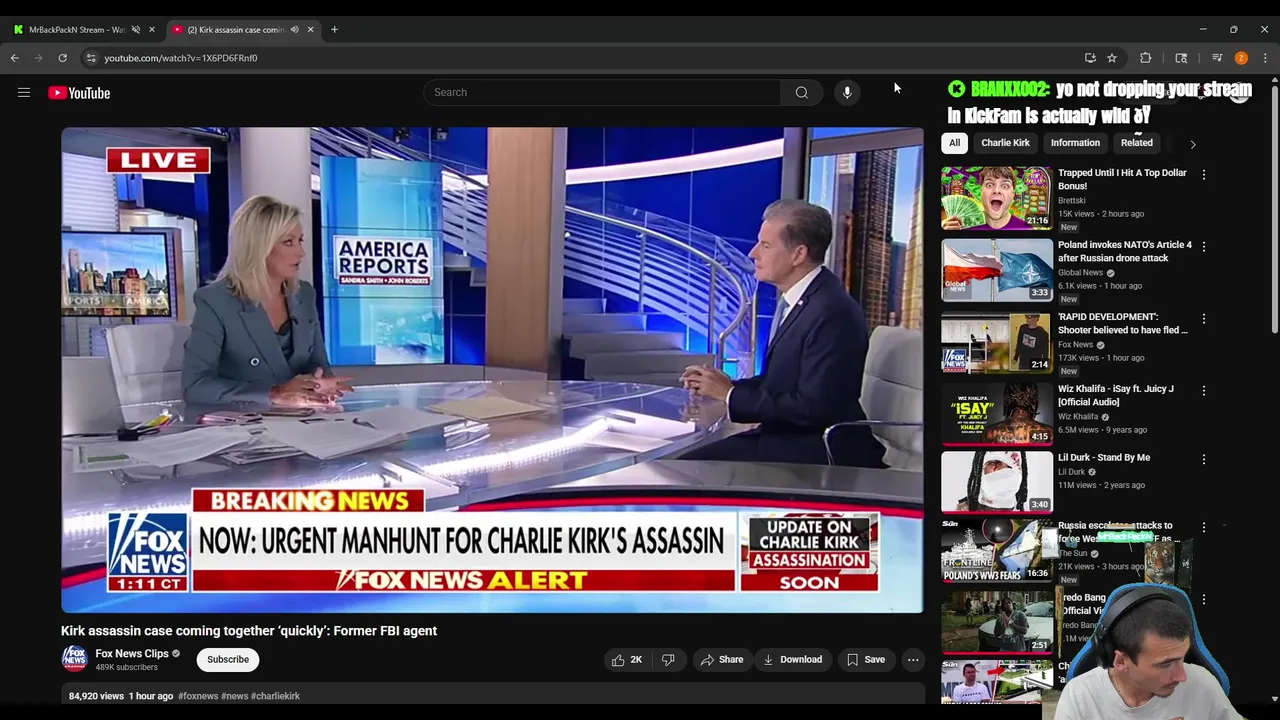Click the Chrome profile avatar
The width and height of the screenshot is (1280, 720).
(x=1241, y=58)
